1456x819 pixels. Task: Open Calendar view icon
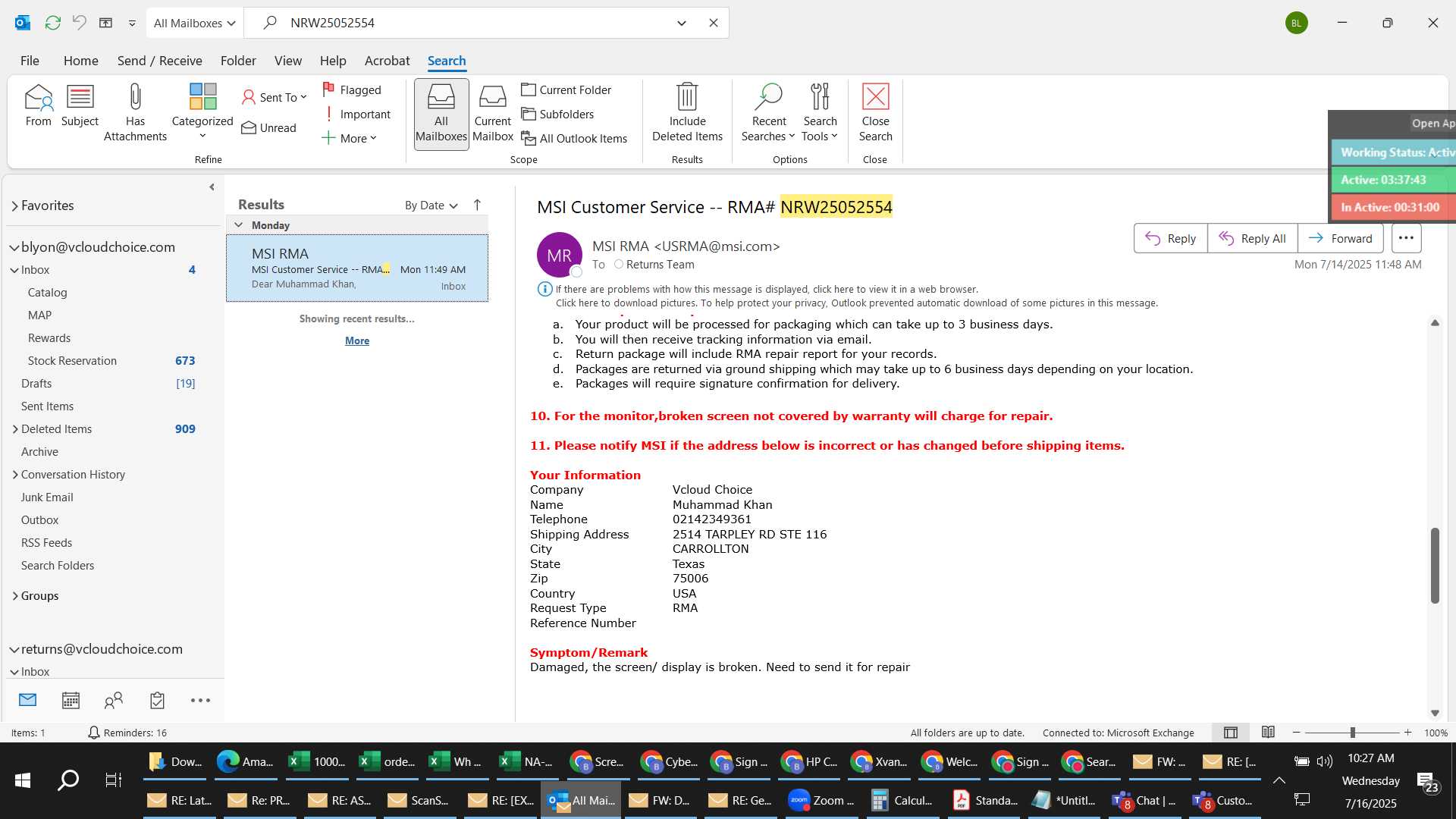[71, 700]
